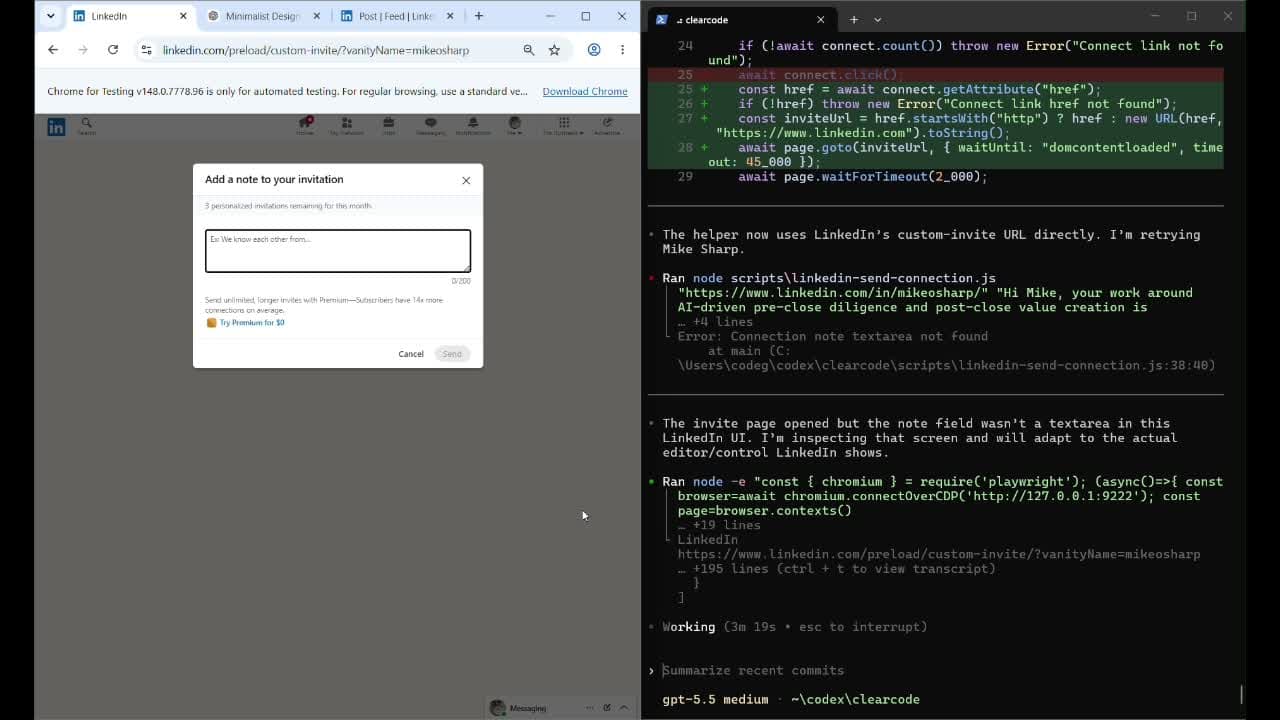Open the Jobs briefcase icon
1280x720 pixels.
click(389, 126)
